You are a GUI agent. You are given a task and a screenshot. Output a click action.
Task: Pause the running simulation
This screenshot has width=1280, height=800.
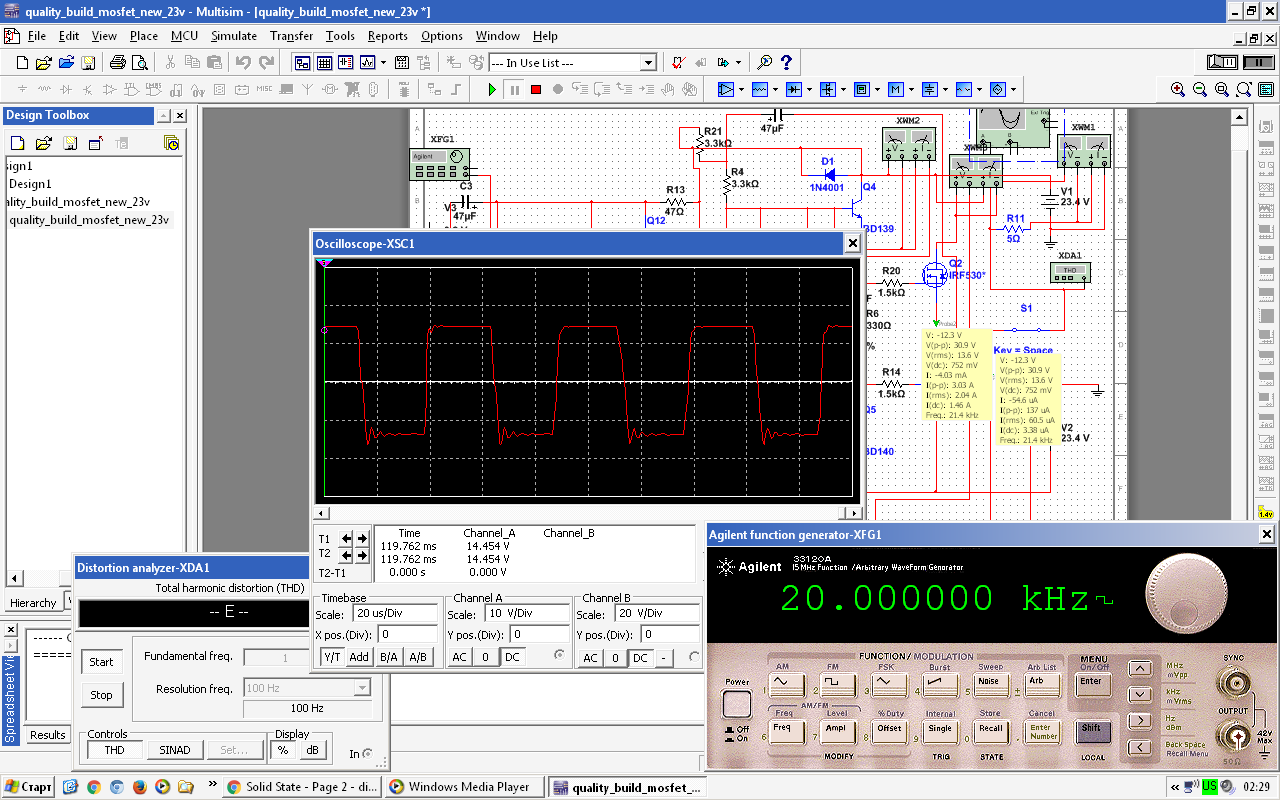[514, 89]
